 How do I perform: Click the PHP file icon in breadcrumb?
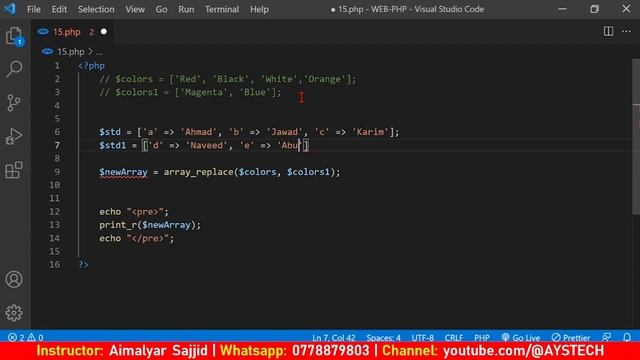pos(47,51)
